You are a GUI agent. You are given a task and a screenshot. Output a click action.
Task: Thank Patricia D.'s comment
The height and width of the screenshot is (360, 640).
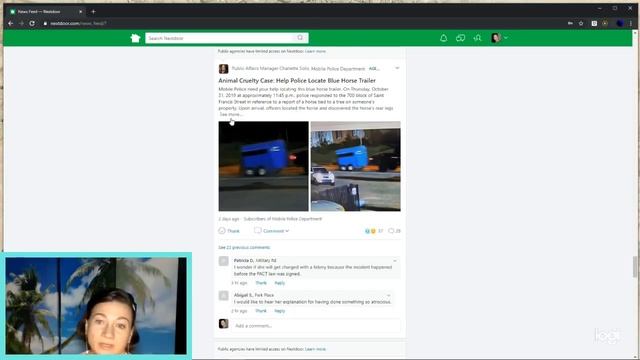261,283
